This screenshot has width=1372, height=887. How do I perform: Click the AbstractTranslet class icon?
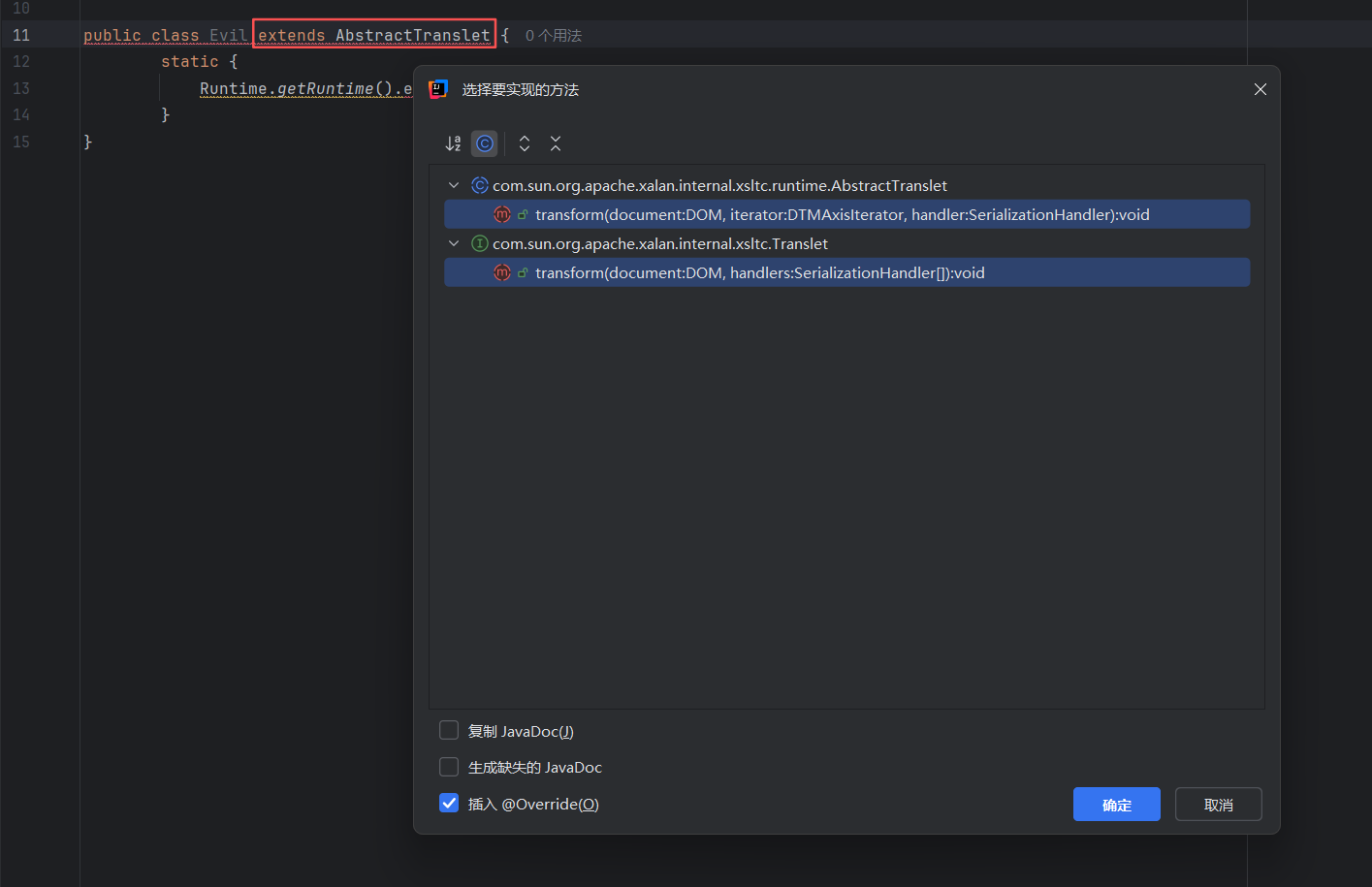point(479,185)
